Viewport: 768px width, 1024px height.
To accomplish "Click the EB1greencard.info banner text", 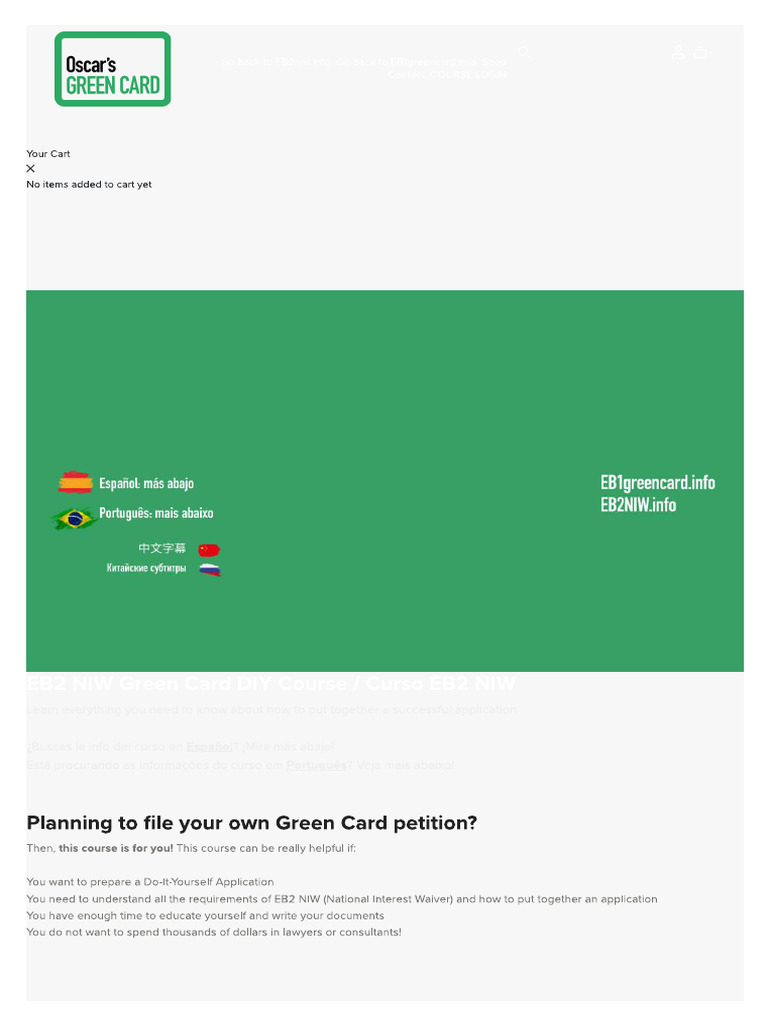I will click(657, 482).
